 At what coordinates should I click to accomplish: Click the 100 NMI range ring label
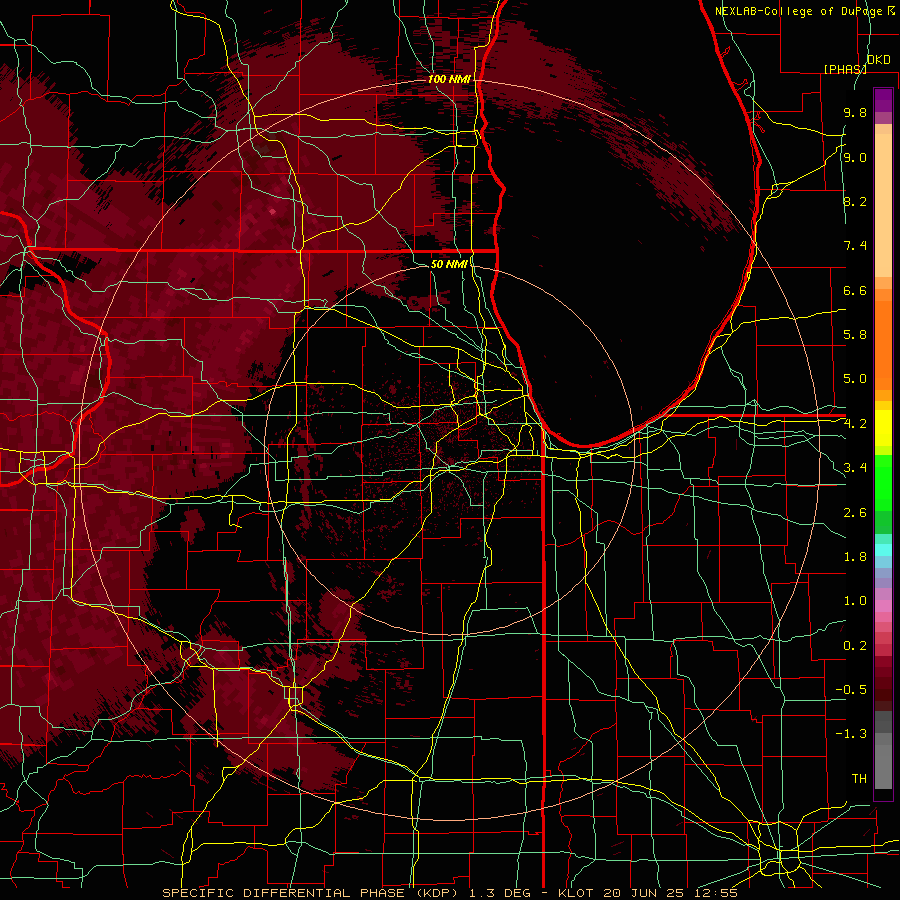(449, 79)
